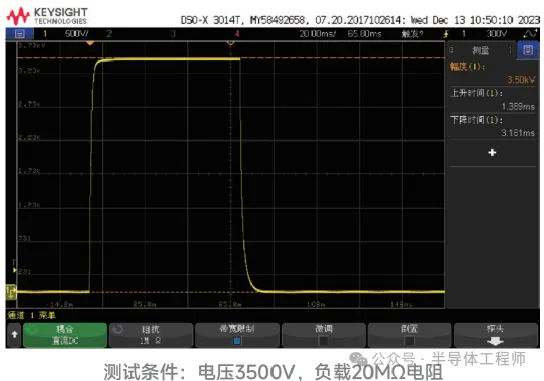
Task: Expand the 测量 measurement panel header
Action: tap(481, 50)
